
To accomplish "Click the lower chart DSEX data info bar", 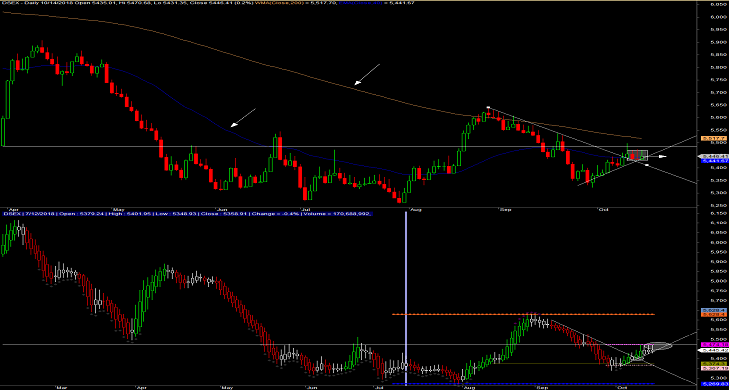I will click(187, 213).
